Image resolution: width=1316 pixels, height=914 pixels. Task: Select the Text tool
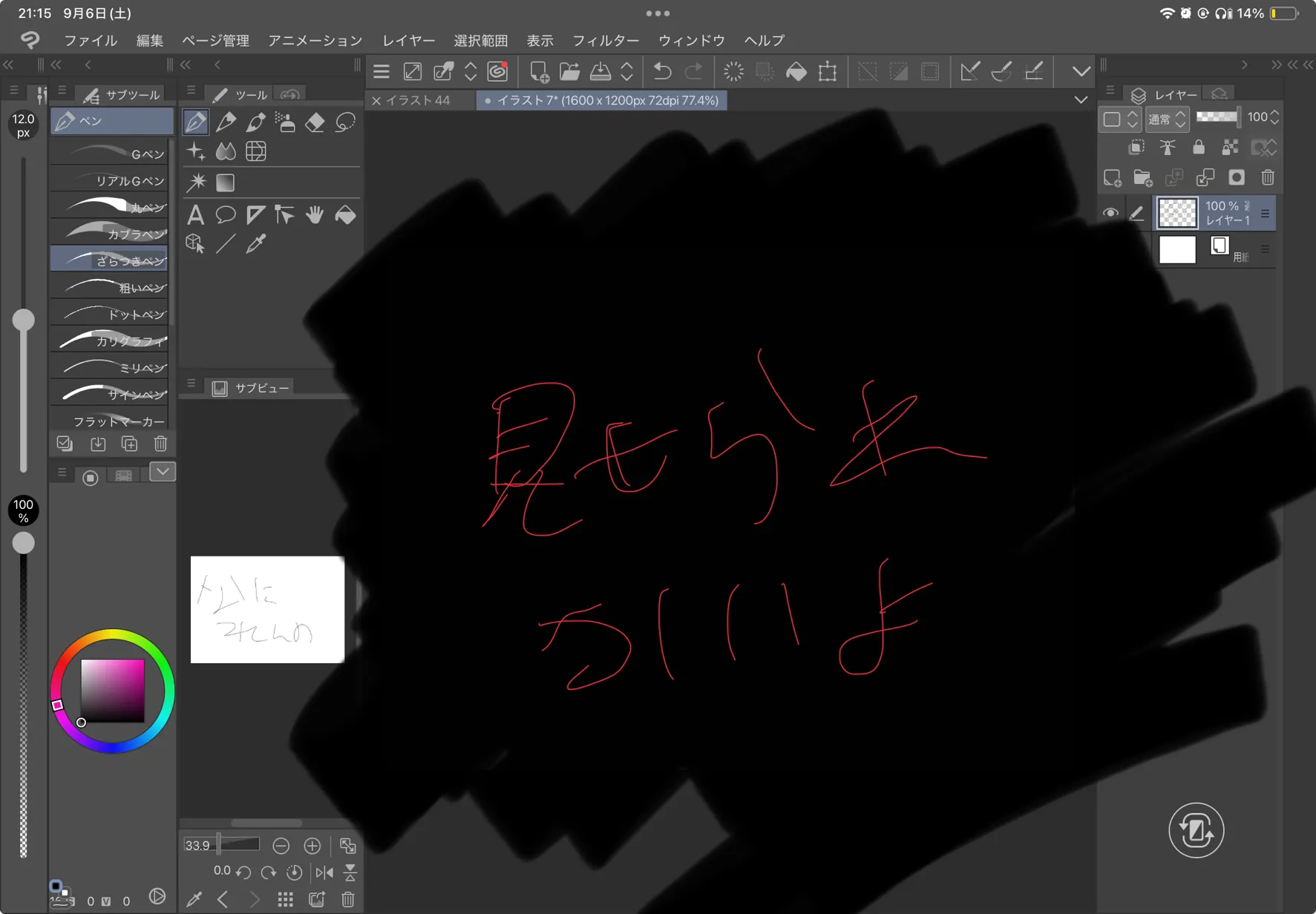pyautogui.click(x=196, y=215)
